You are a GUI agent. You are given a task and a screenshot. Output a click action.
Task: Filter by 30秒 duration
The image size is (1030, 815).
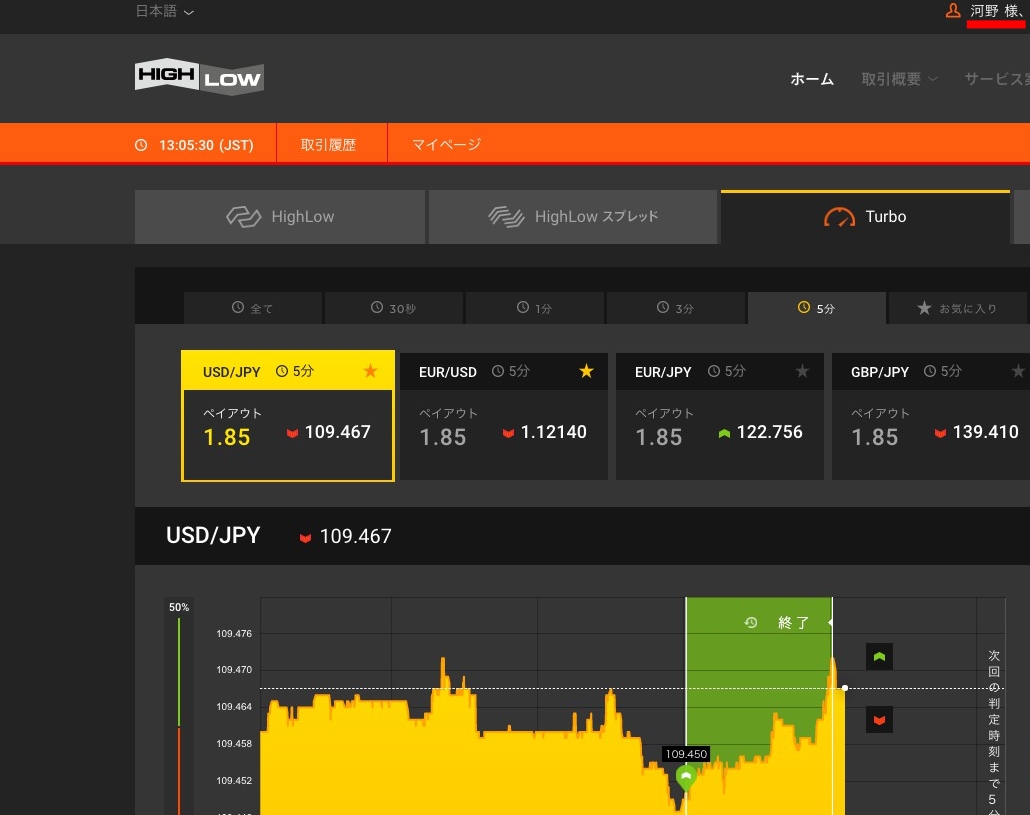click(393, 308)
